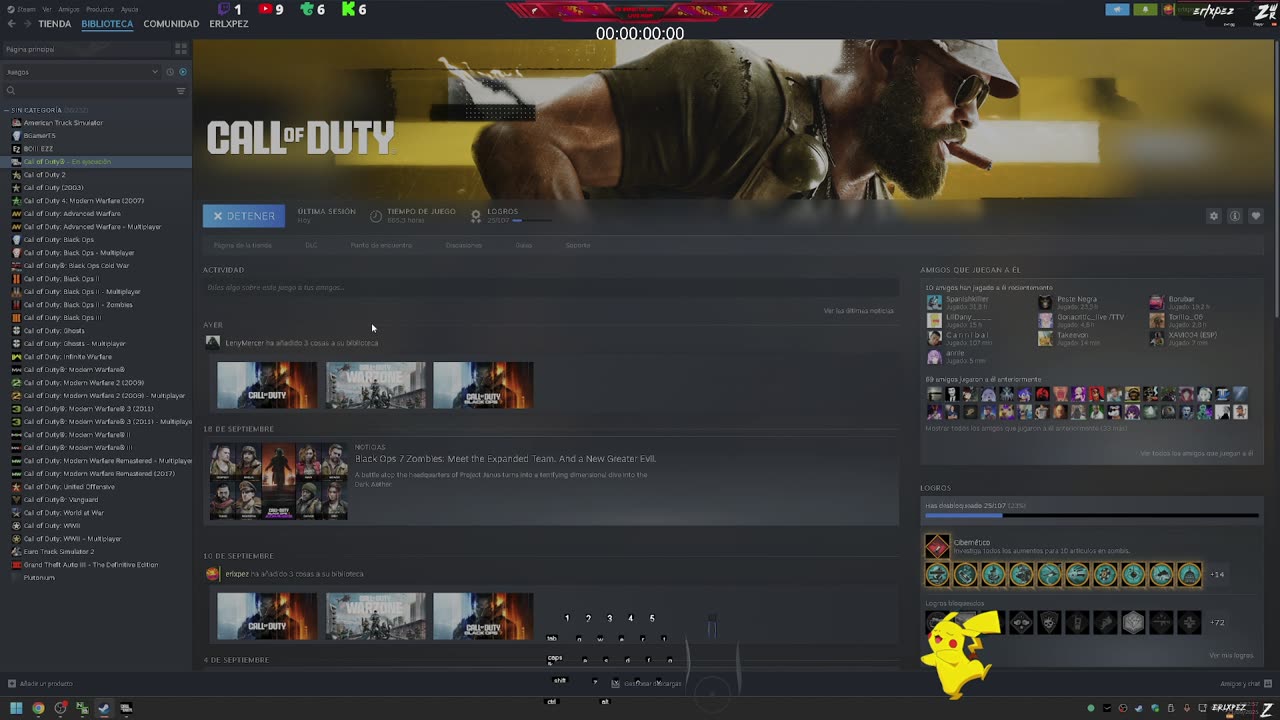Open the Ayuda menu
Viewport: 1280px width, 720px height.
click(129, 9)
